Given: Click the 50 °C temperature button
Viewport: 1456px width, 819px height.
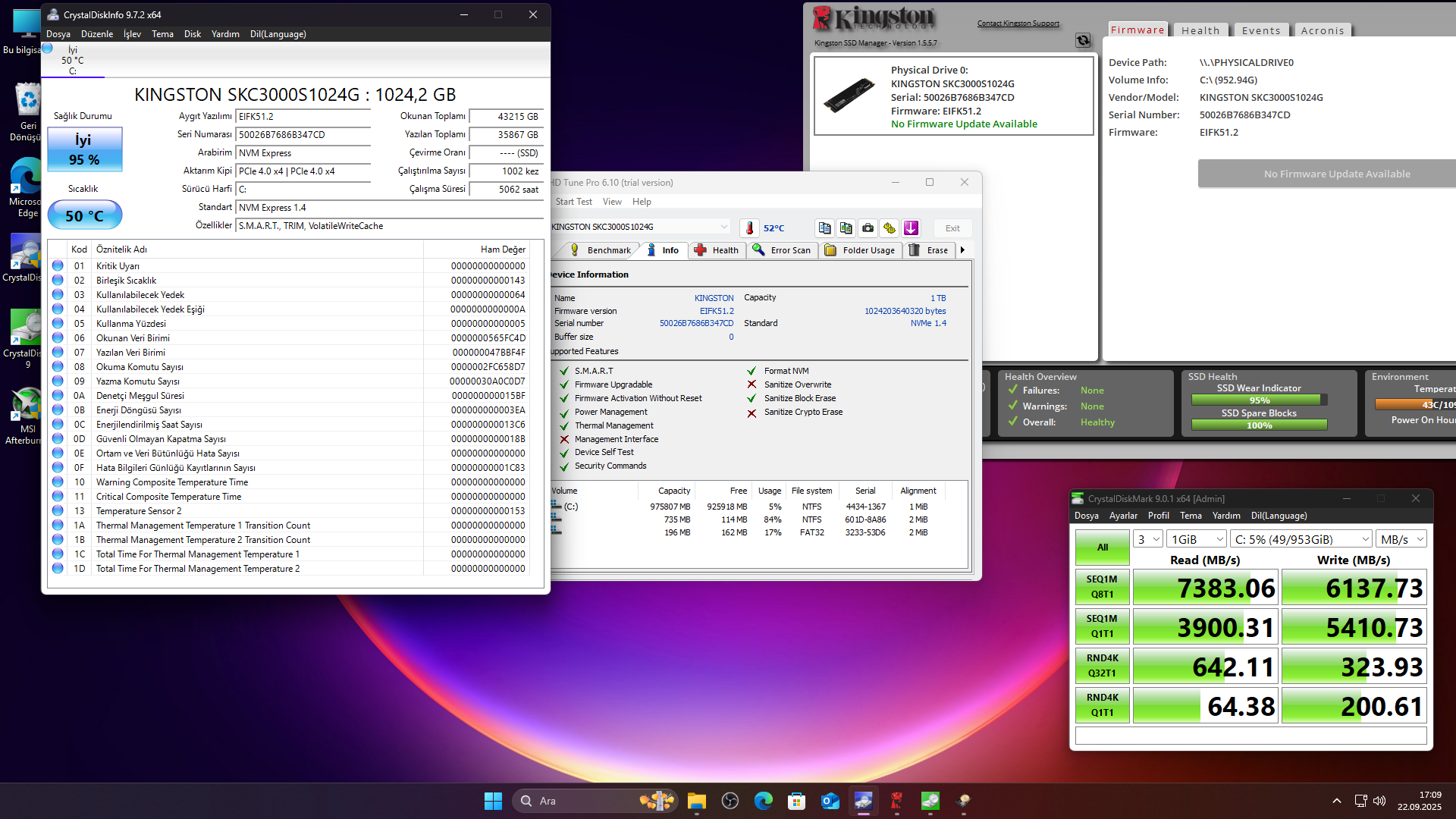Looking at the screenshot, I should pyautogui.click(x=85, y=215).
